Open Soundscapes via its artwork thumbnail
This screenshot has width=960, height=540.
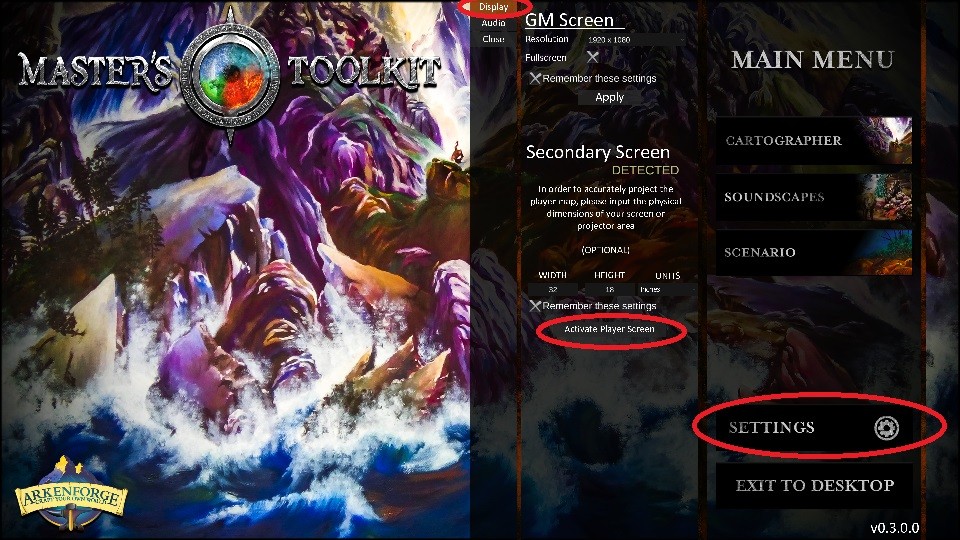coord(883,197)
